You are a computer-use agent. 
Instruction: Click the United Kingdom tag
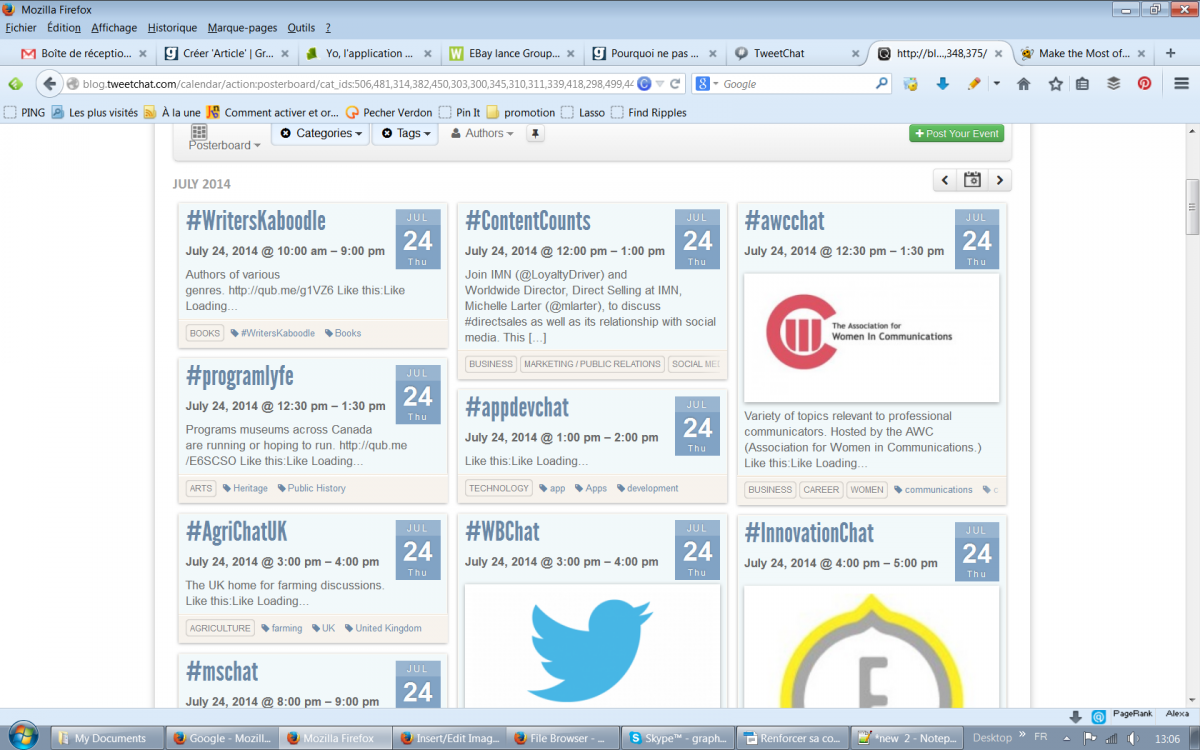point(383,628)
